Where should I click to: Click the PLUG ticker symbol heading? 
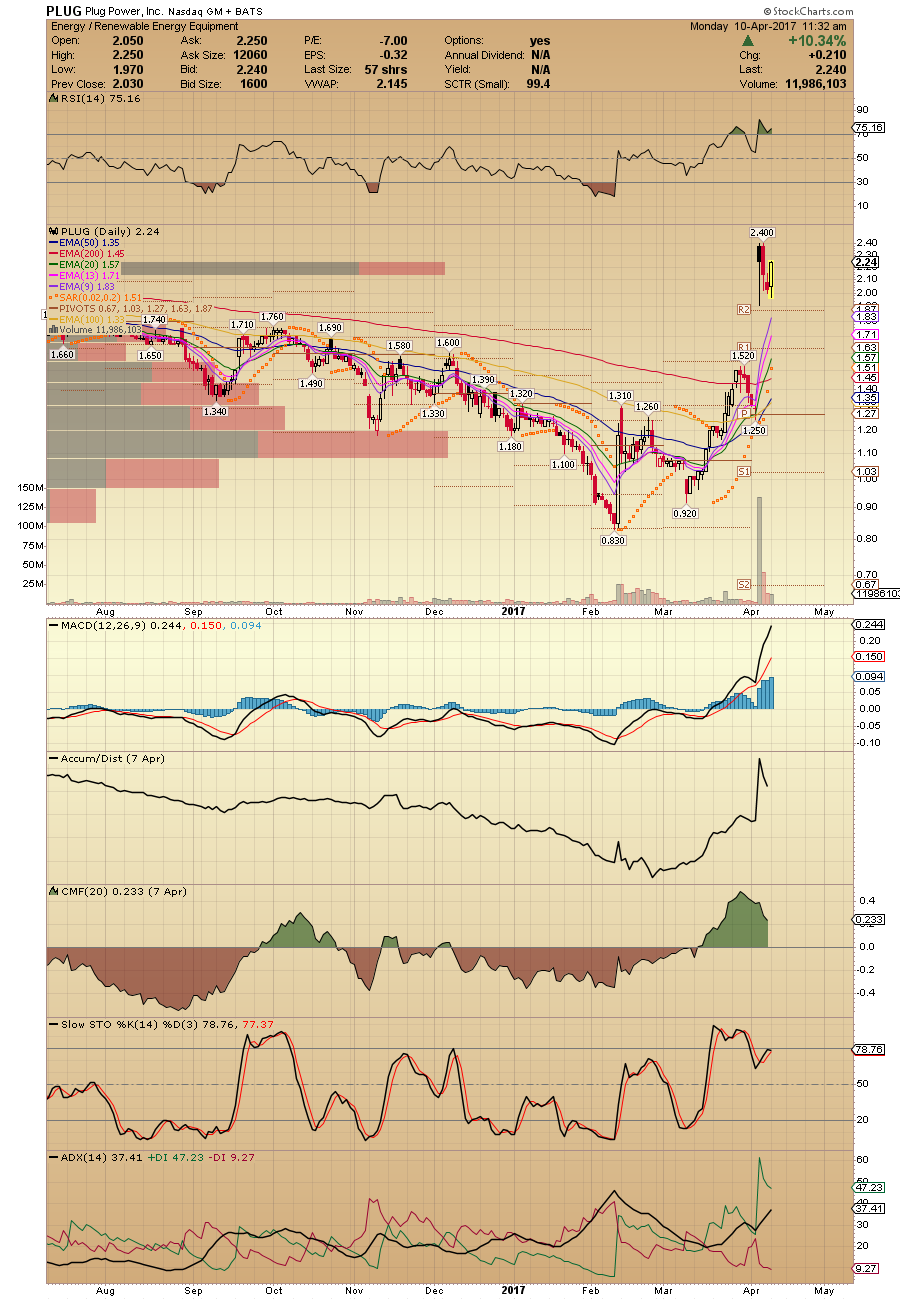tap(63, 11)
